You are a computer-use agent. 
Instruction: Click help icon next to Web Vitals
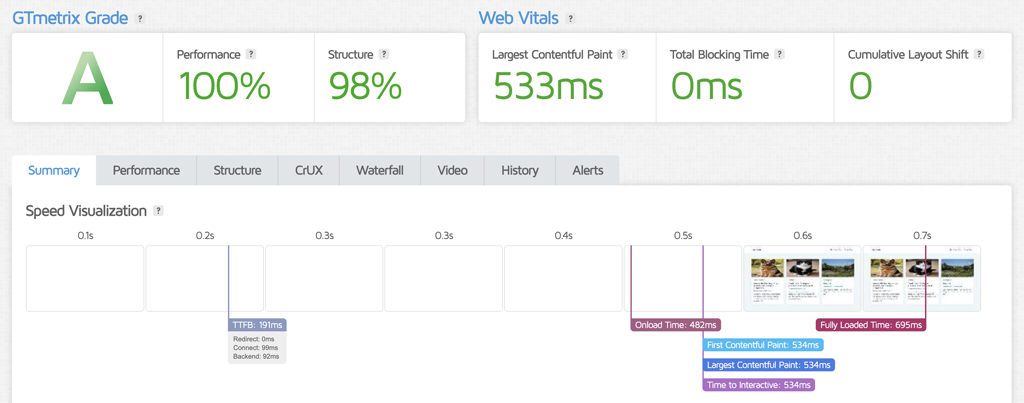[571, 19]
